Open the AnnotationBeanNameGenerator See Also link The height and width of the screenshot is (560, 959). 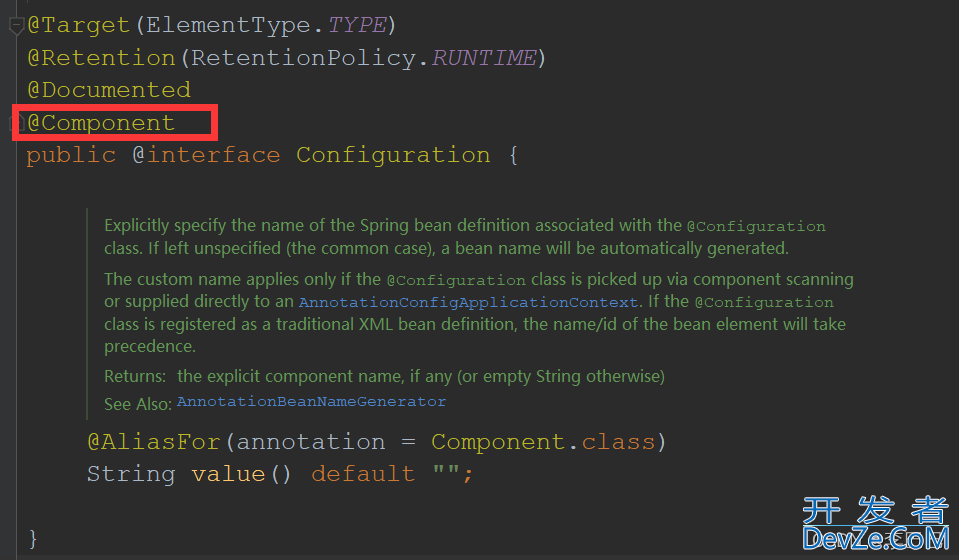click(x=311, y=402)
